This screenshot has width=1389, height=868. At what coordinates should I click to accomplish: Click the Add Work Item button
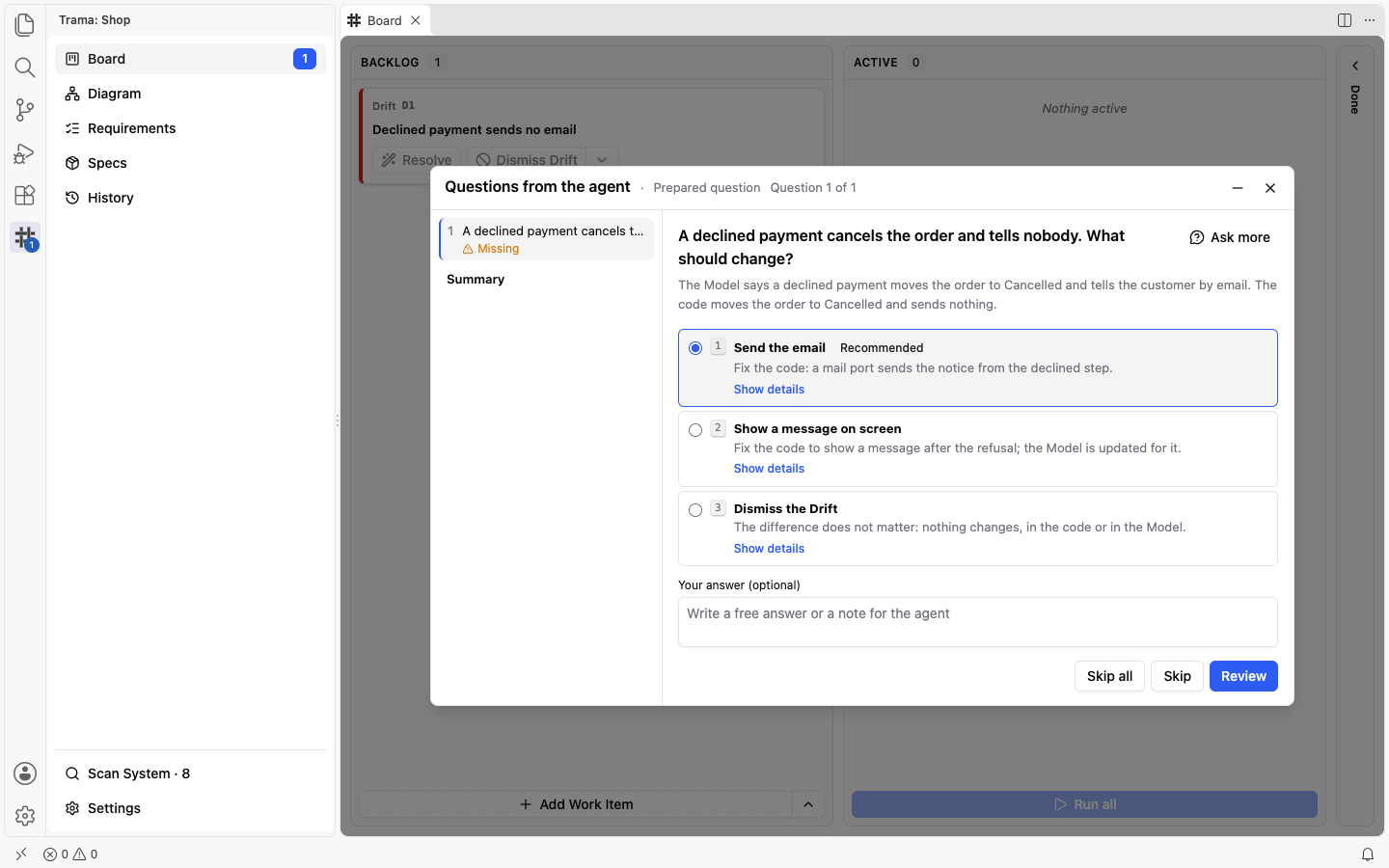pos(576,804)
